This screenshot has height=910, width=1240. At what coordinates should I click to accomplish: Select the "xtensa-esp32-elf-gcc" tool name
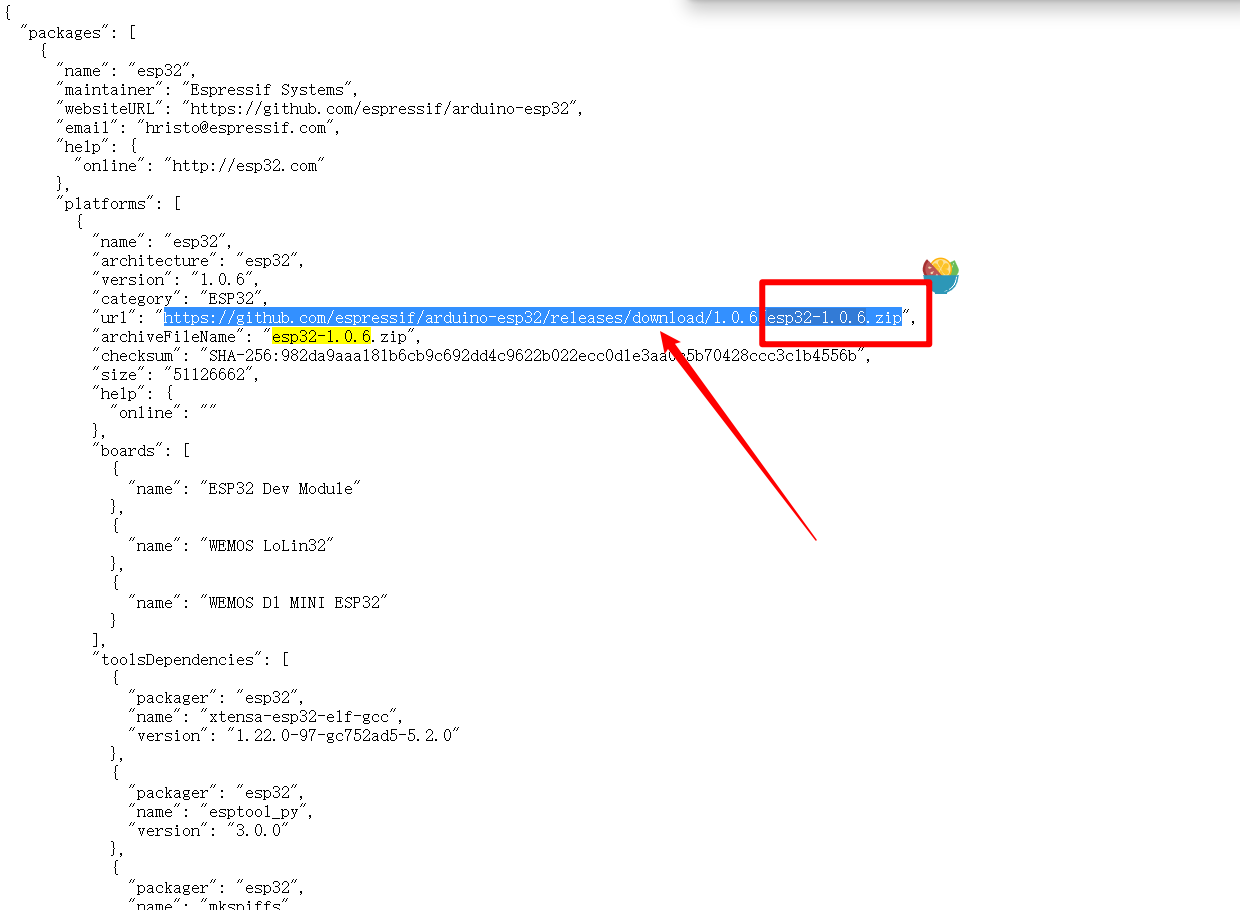tap(300, 717)
